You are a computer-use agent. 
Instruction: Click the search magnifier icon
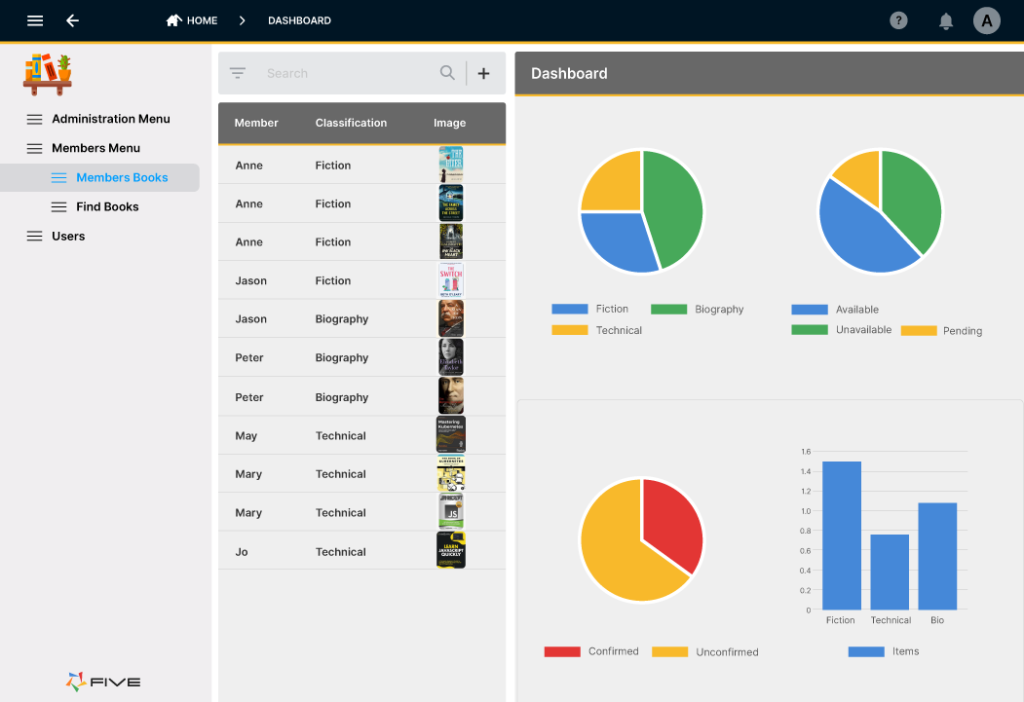(447, 73)
